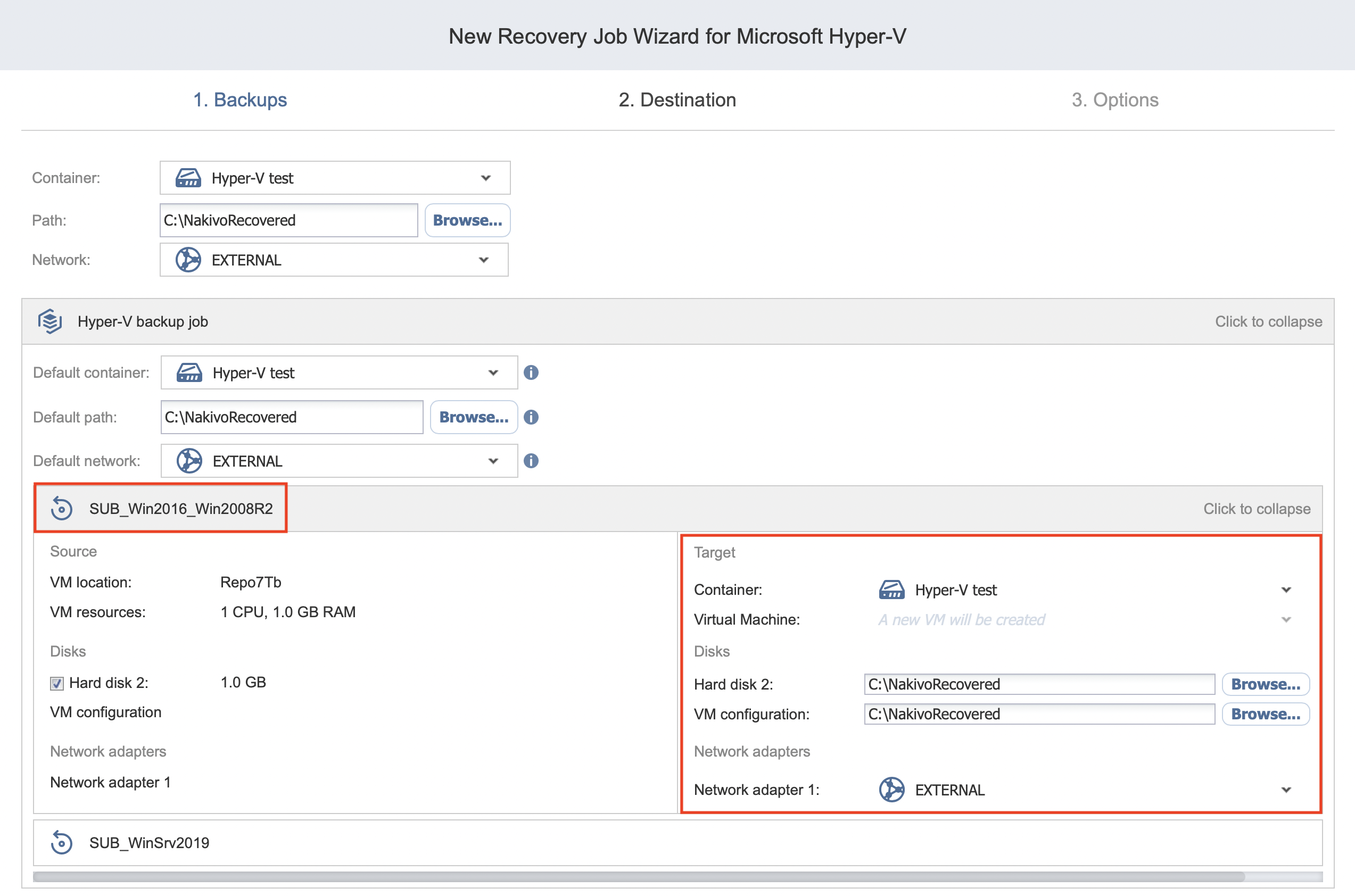Click the info icon beside Default network
This screenshot has height=896, width=1355.
tap(531, 461)
